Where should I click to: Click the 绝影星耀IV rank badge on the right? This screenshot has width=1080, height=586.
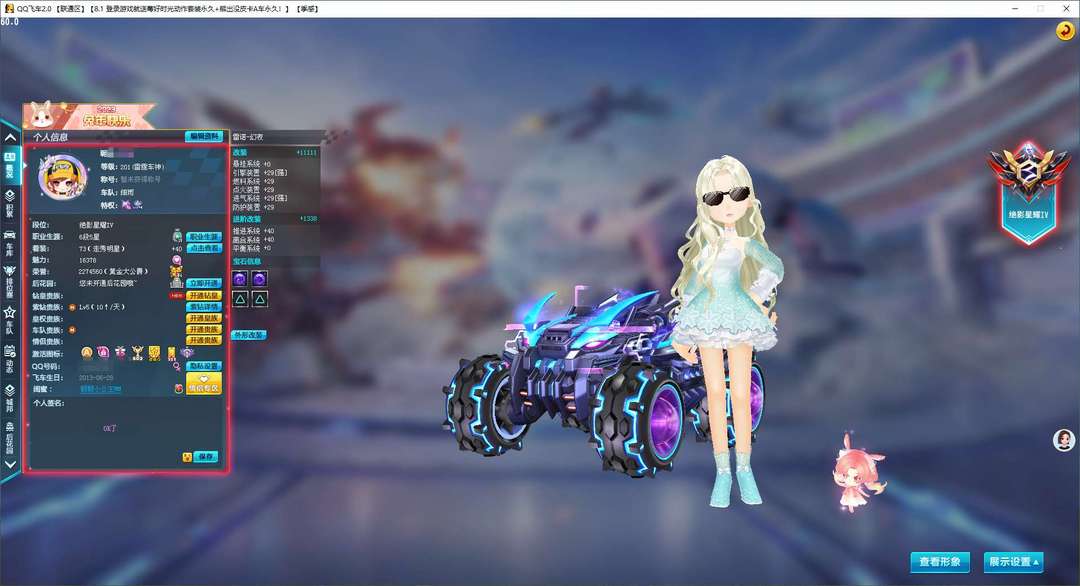point(1028,193)
